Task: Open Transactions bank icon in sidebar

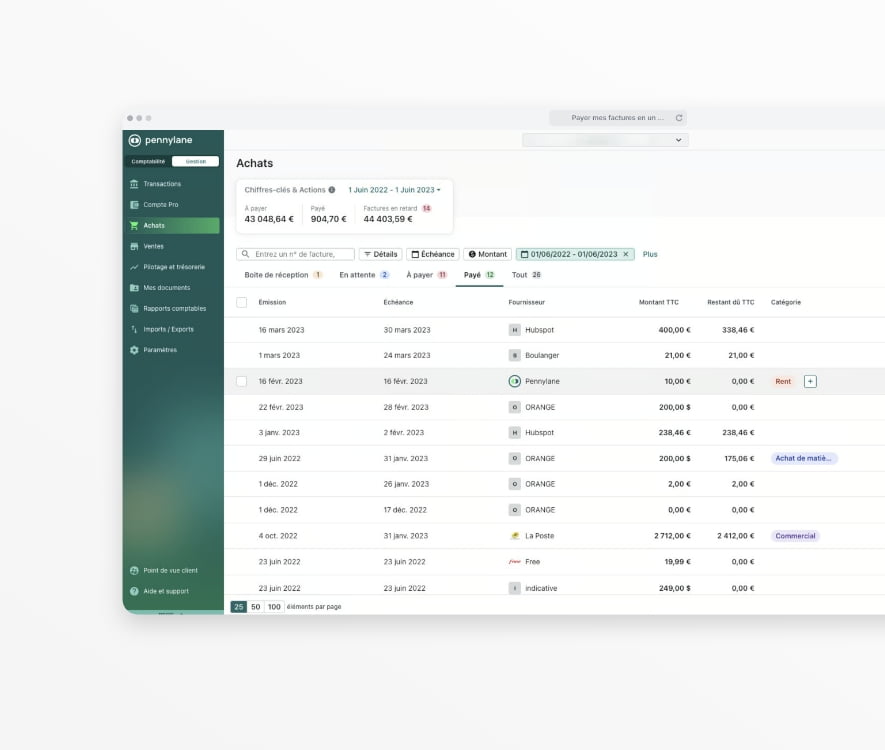Action: 134,184
